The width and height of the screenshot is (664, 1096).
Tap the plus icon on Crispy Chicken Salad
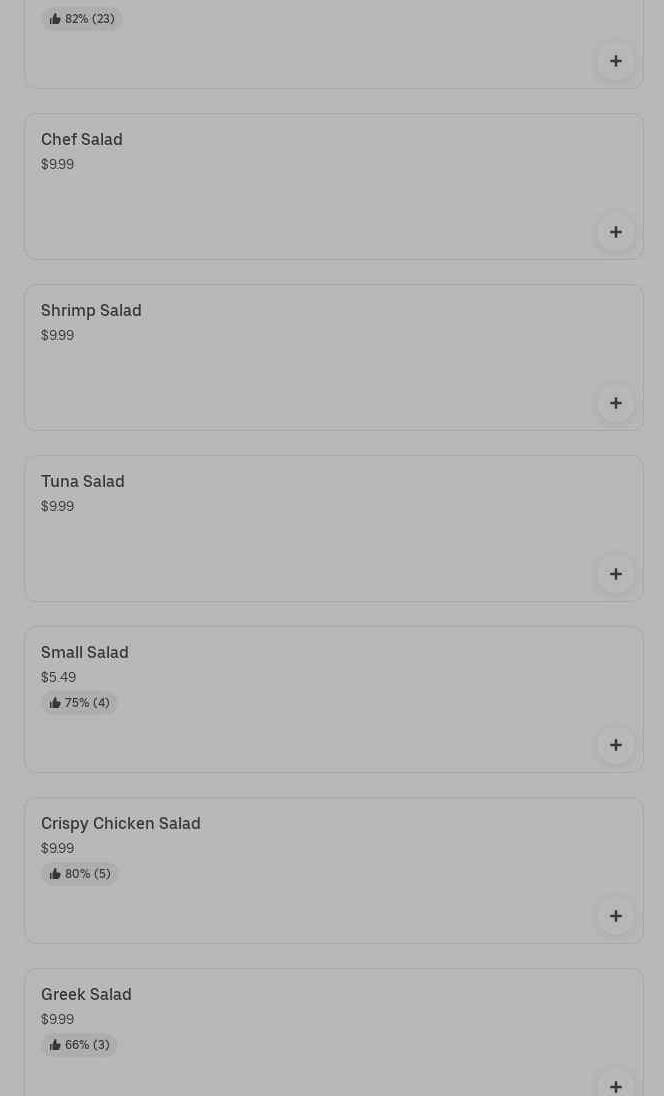[x=616, y=916]
